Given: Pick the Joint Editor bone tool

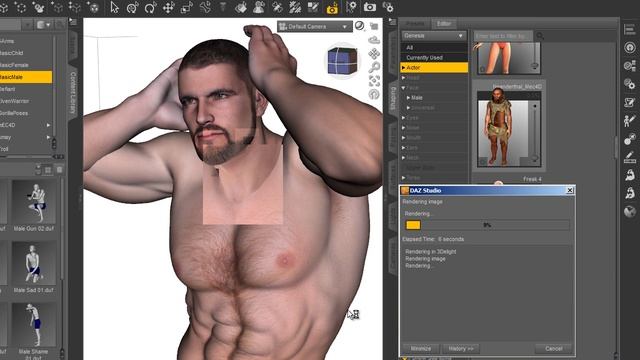Looking at the screenshot, I should pos(205,7).
